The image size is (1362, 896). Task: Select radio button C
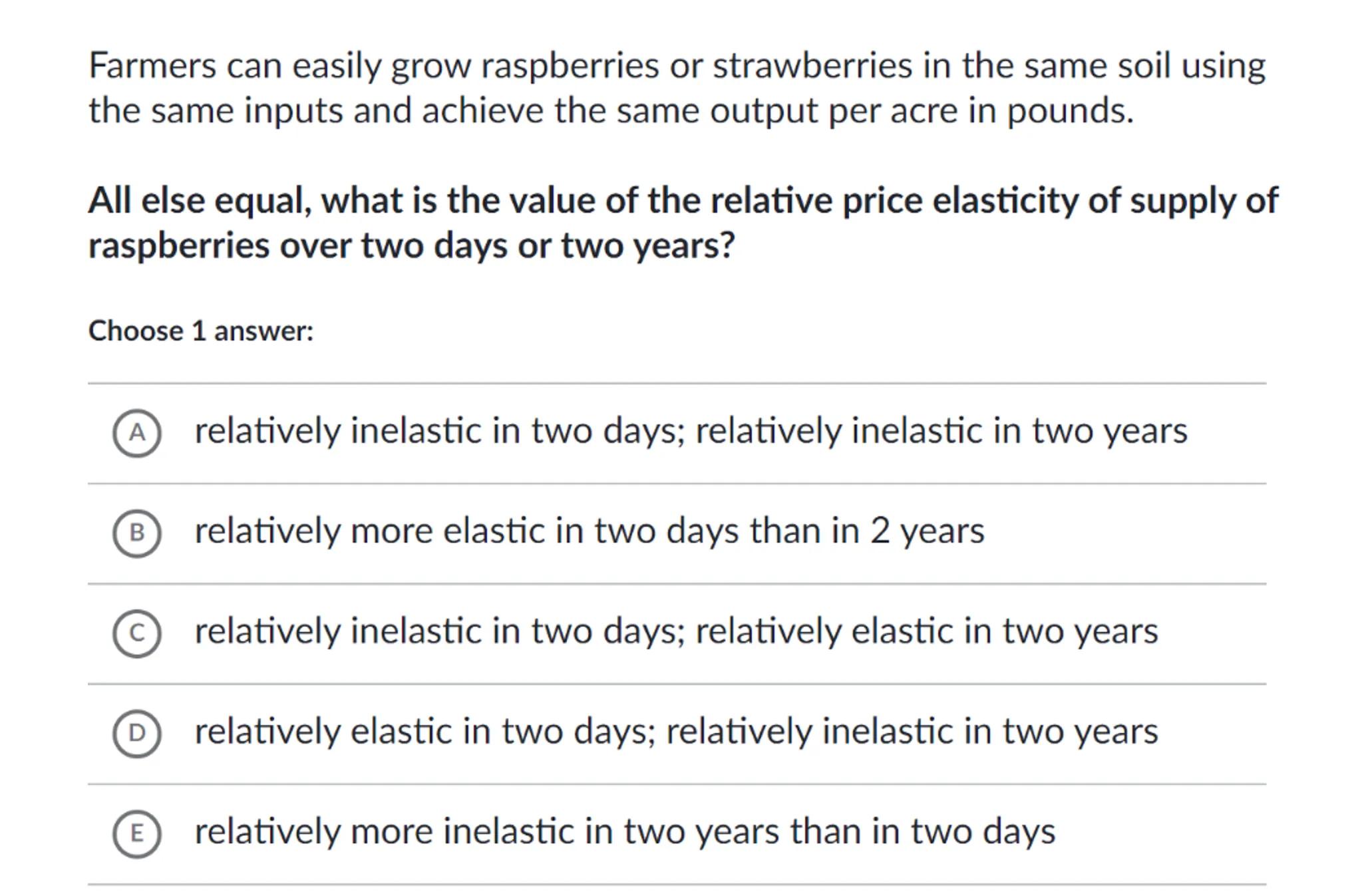[136, 633]
